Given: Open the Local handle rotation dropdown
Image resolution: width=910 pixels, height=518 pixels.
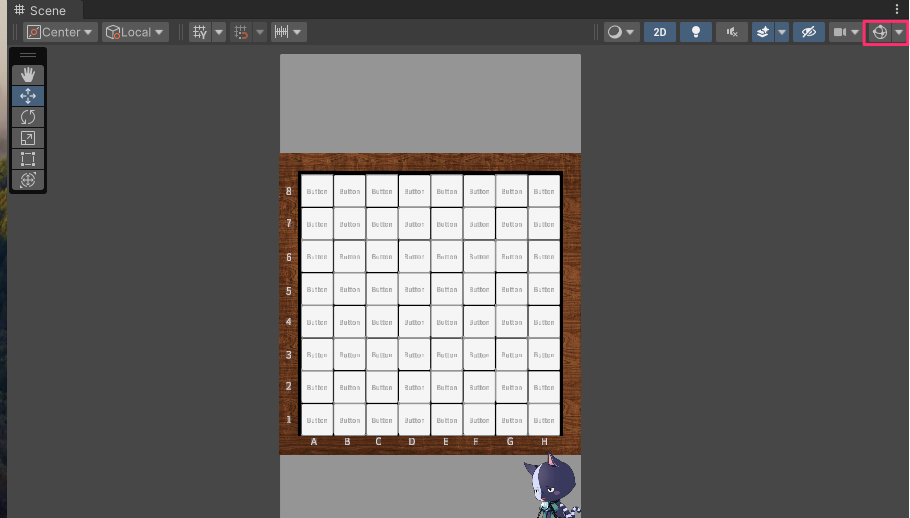Looking at the screenshot, I should (129, 32).
